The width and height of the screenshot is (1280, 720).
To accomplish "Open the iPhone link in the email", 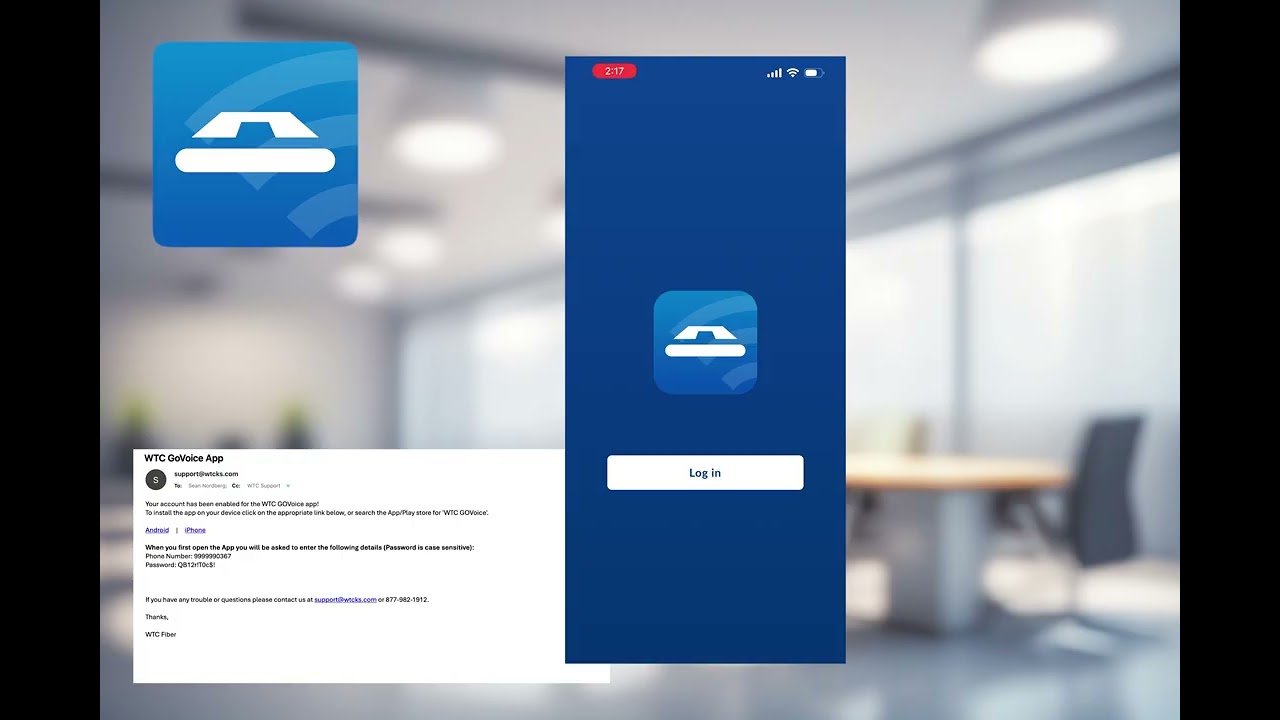I will (195, 530).
